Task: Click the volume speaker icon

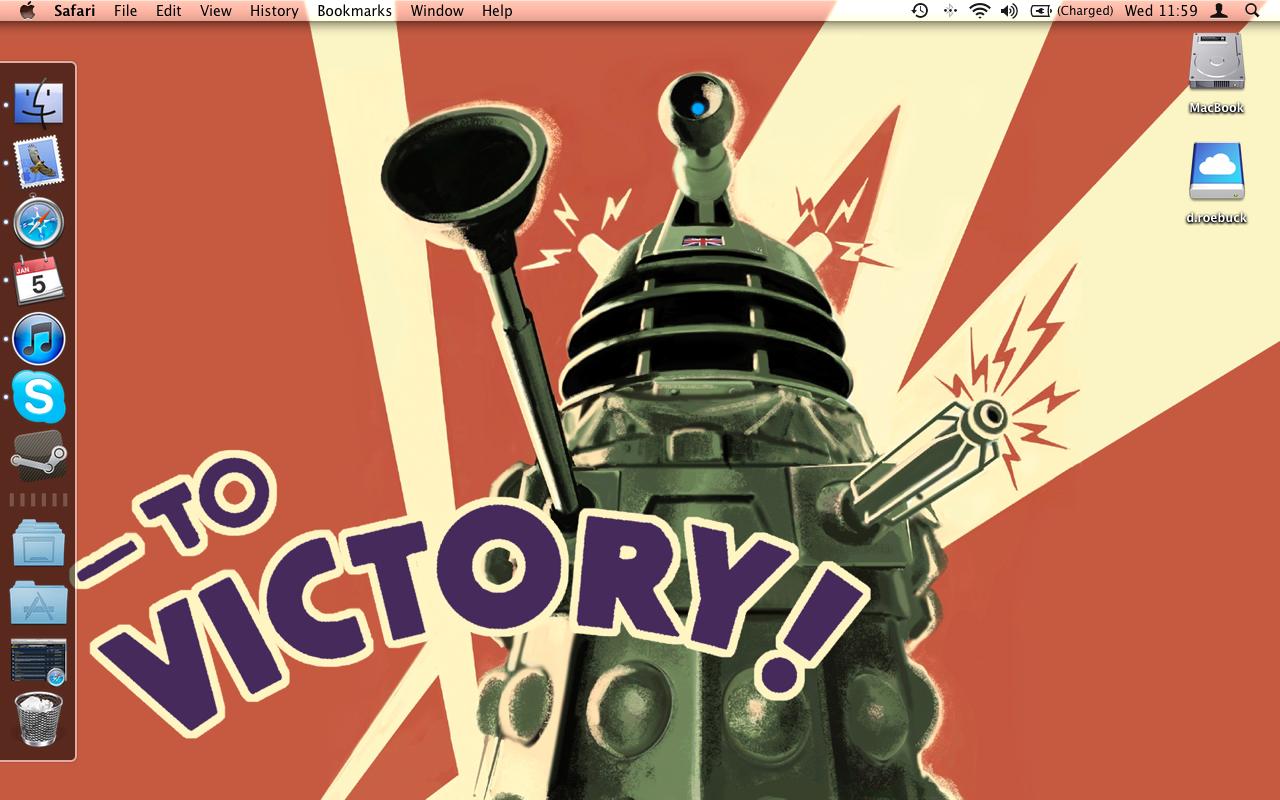Action: (x=1009, y=10)
